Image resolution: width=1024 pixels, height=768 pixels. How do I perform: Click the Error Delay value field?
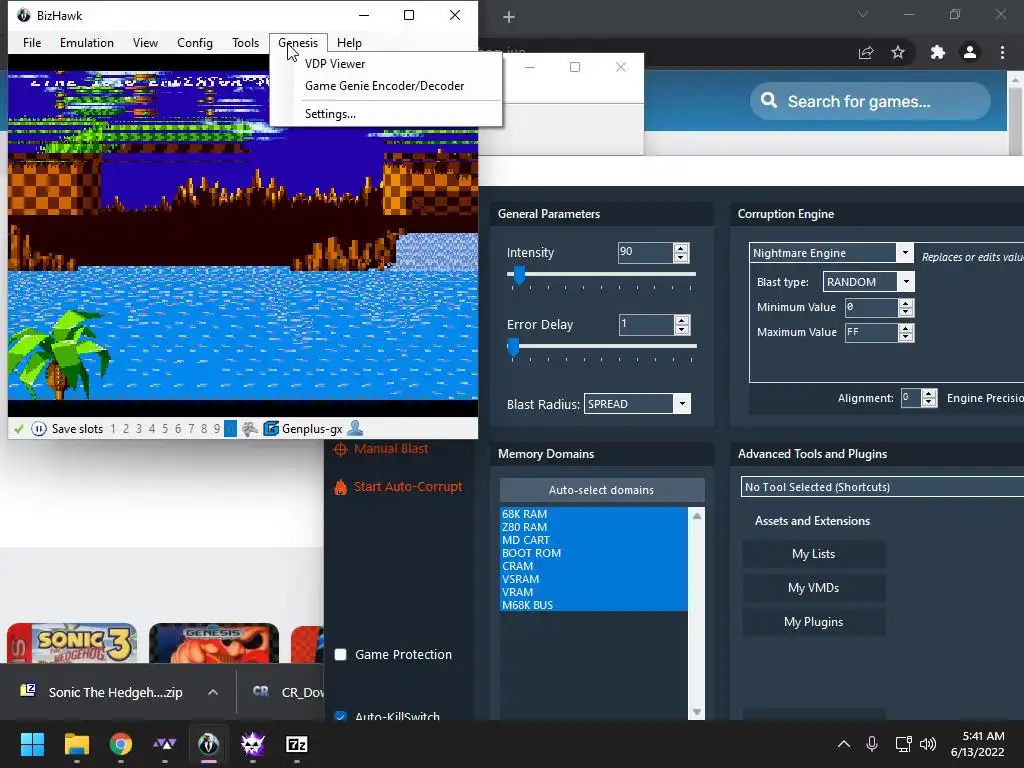(647, 324)
